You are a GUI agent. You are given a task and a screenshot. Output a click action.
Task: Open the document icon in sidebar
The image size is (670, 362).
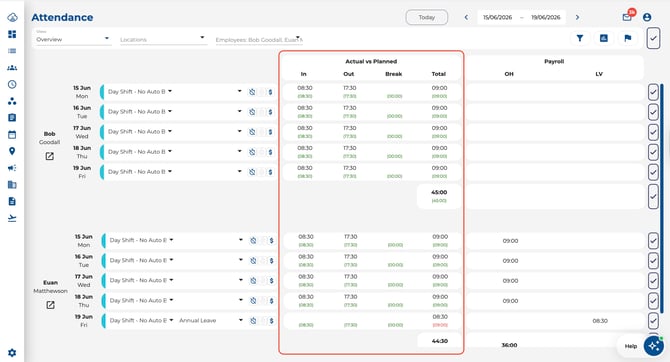click(12, 201)
